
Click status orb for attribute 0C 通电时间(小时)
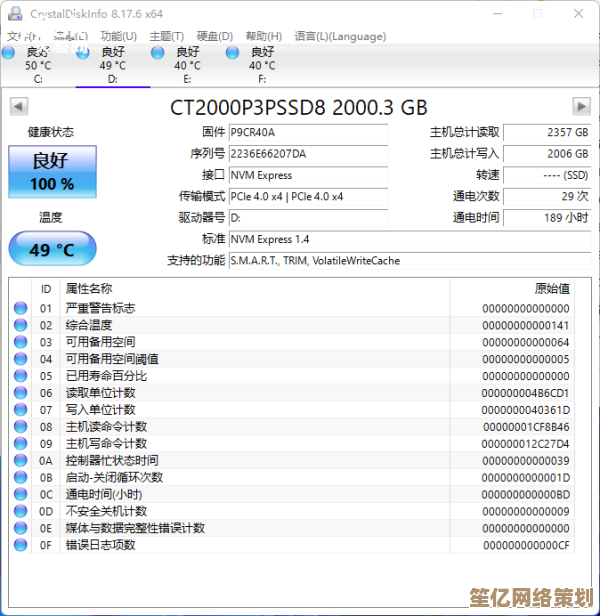click(x=20, y=494)
